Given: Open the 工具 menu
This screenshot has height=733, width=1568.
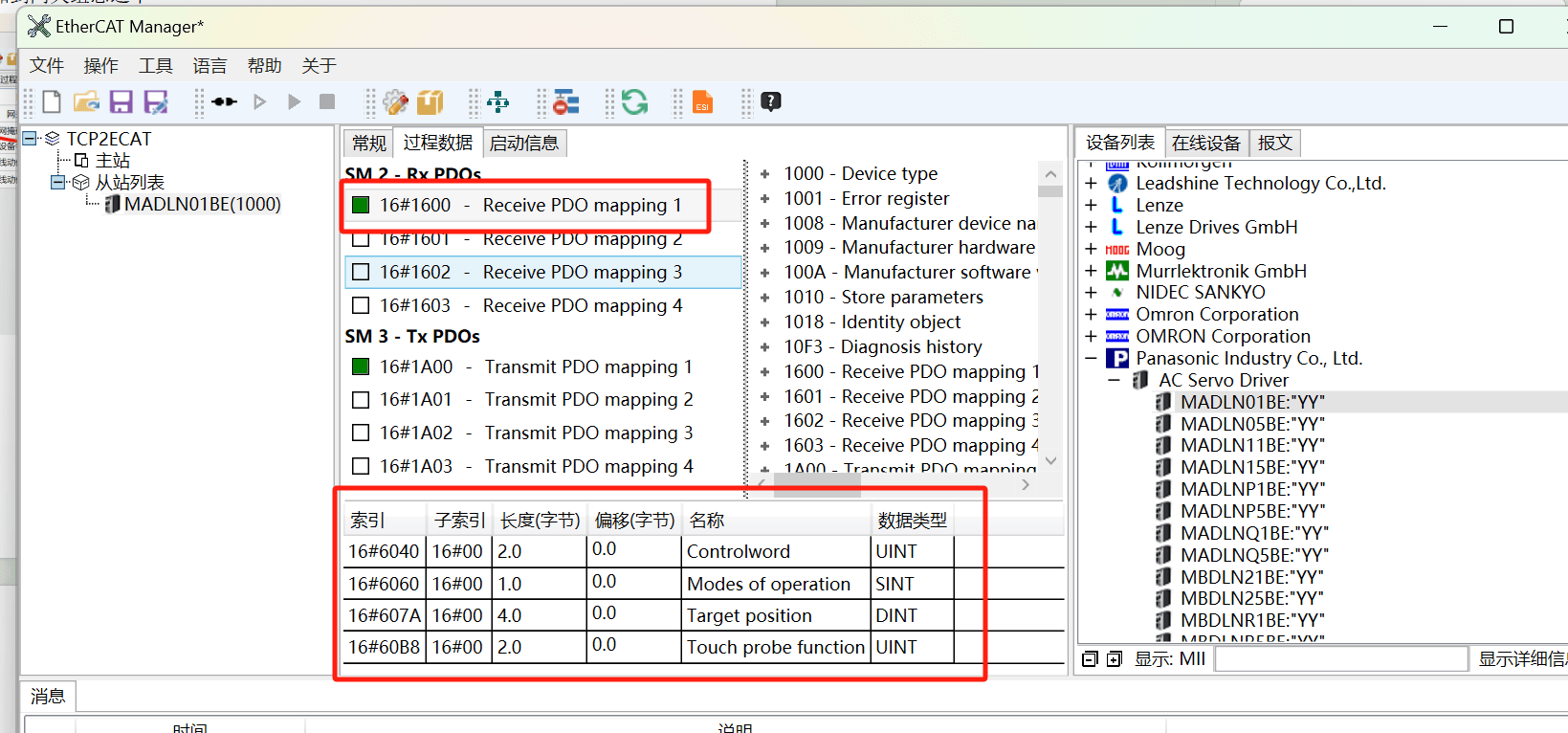Looking at the screenshot, I should 155,65.
